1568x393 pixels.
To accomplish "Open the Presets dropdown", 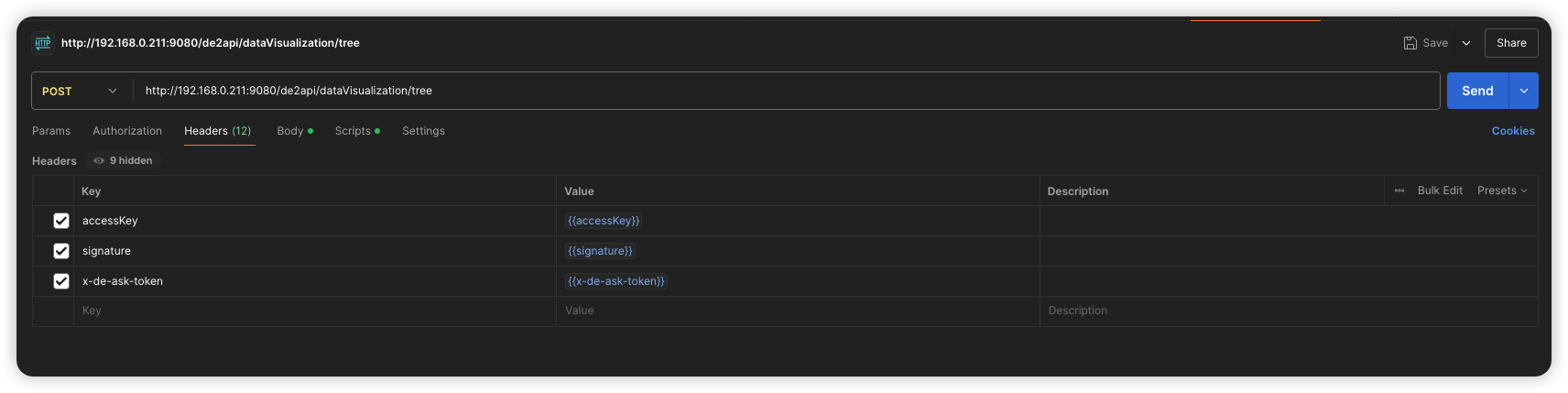I will click(x=1502, y=191).
